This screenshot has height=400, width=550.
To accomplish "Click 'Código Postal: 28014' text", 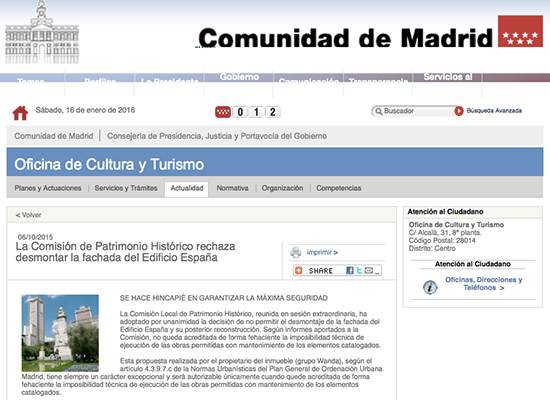I will (442, 240).
